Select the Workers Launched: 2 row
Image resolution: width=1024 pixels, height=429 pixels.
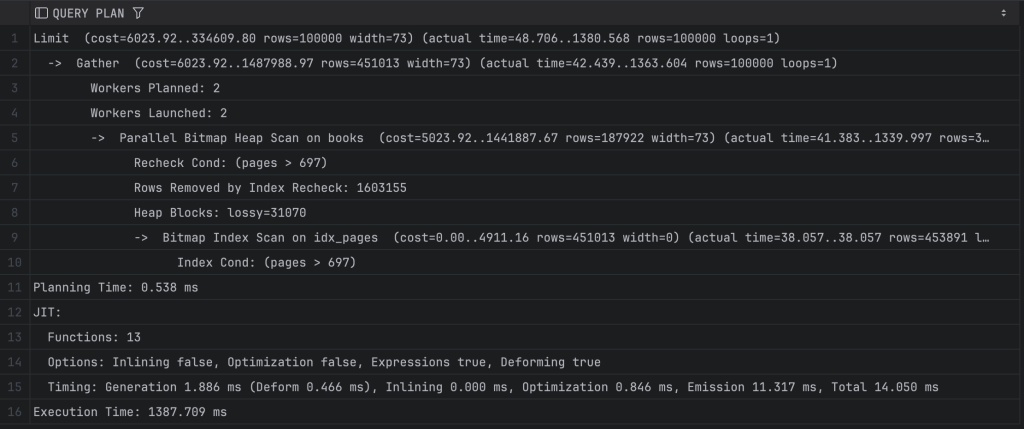pyautogui.click(x=161, y=113)
